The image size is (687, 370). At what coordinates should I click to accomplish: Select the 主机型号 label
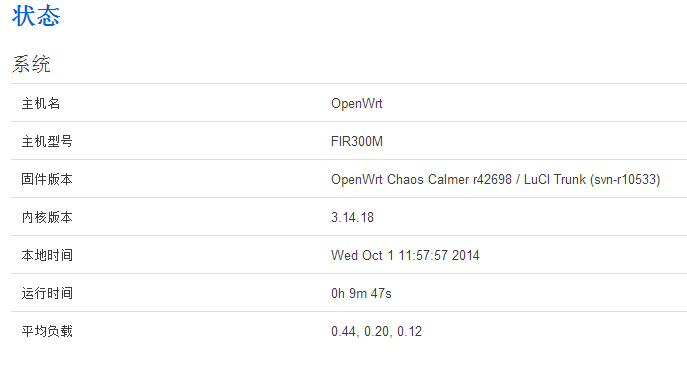click(47, 141)
